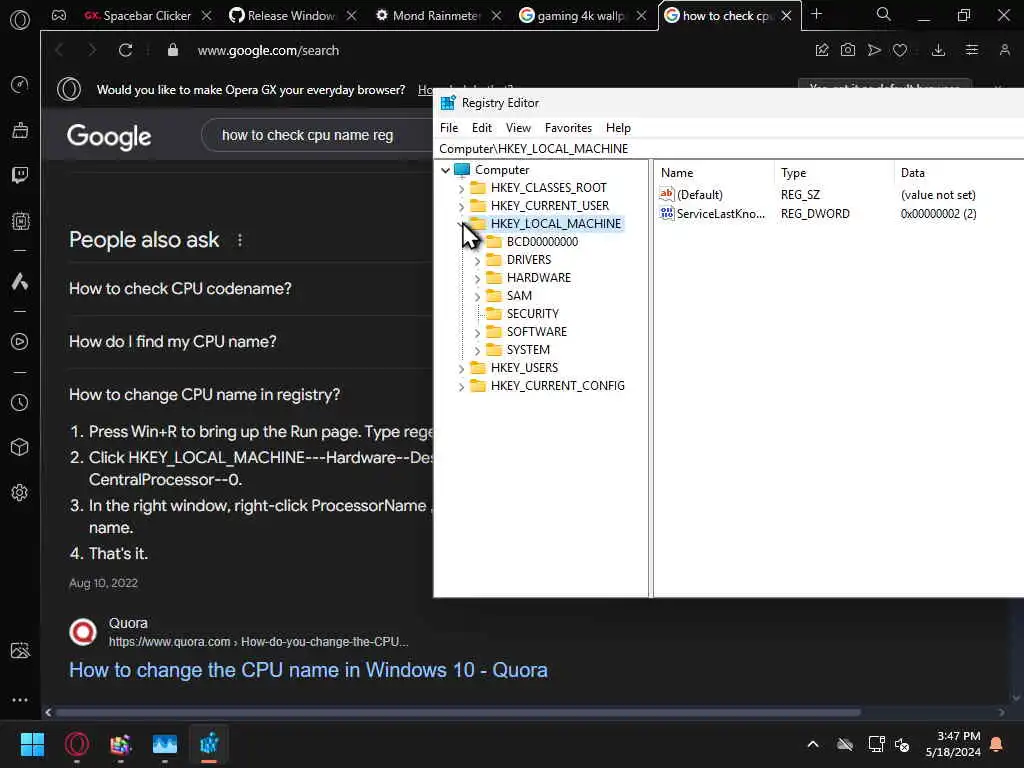Click the browser URL address field
Image resolution: width=1024 pixels, height=768 pixels.
coord(268,50)
